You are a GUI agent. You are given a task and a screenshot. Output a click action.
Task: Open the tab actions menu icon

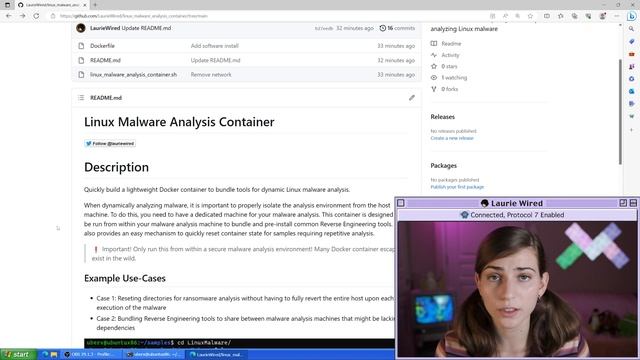point(7,5)
